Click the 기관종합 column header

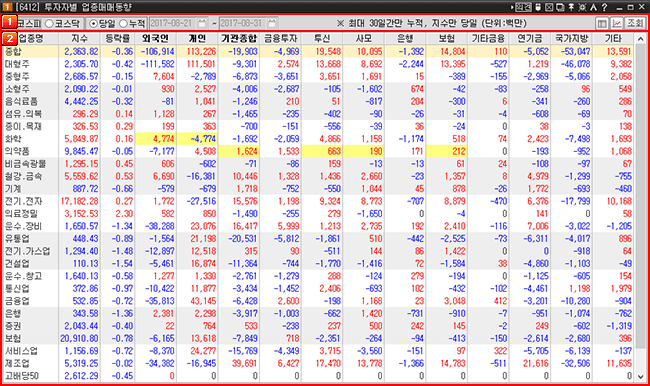click(239, 39)
